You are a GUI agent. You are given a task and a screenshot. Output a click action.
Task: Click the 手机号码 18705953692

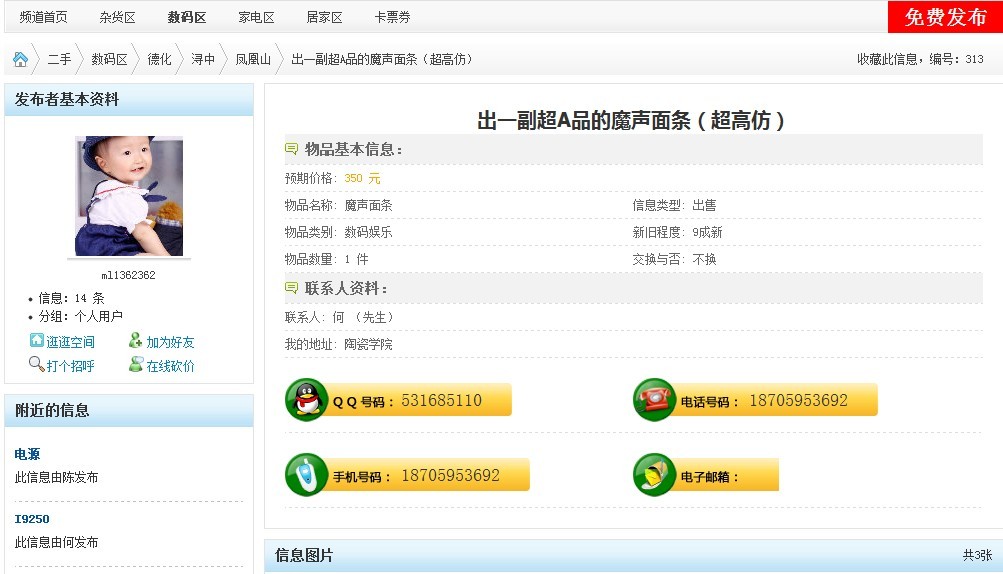pos(450,475)
